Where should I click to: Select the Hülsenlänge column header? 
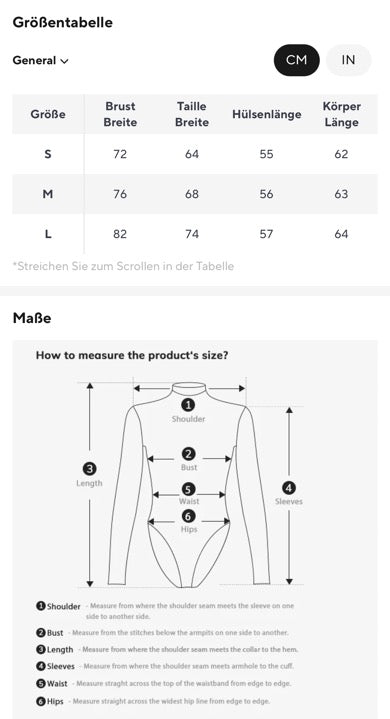pos(267,114)
